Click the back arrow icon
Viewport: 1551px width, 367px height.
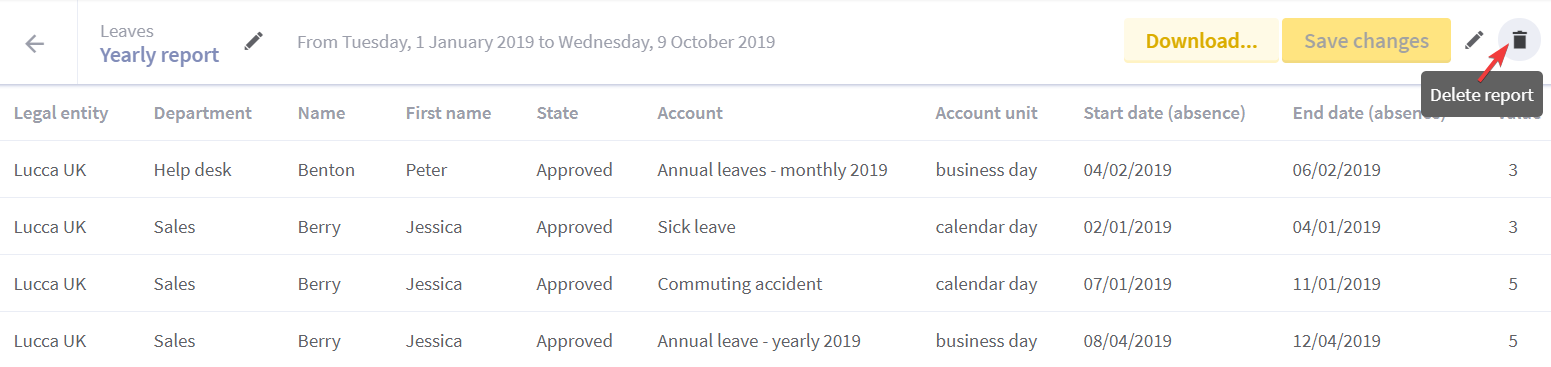coord(35,43)
